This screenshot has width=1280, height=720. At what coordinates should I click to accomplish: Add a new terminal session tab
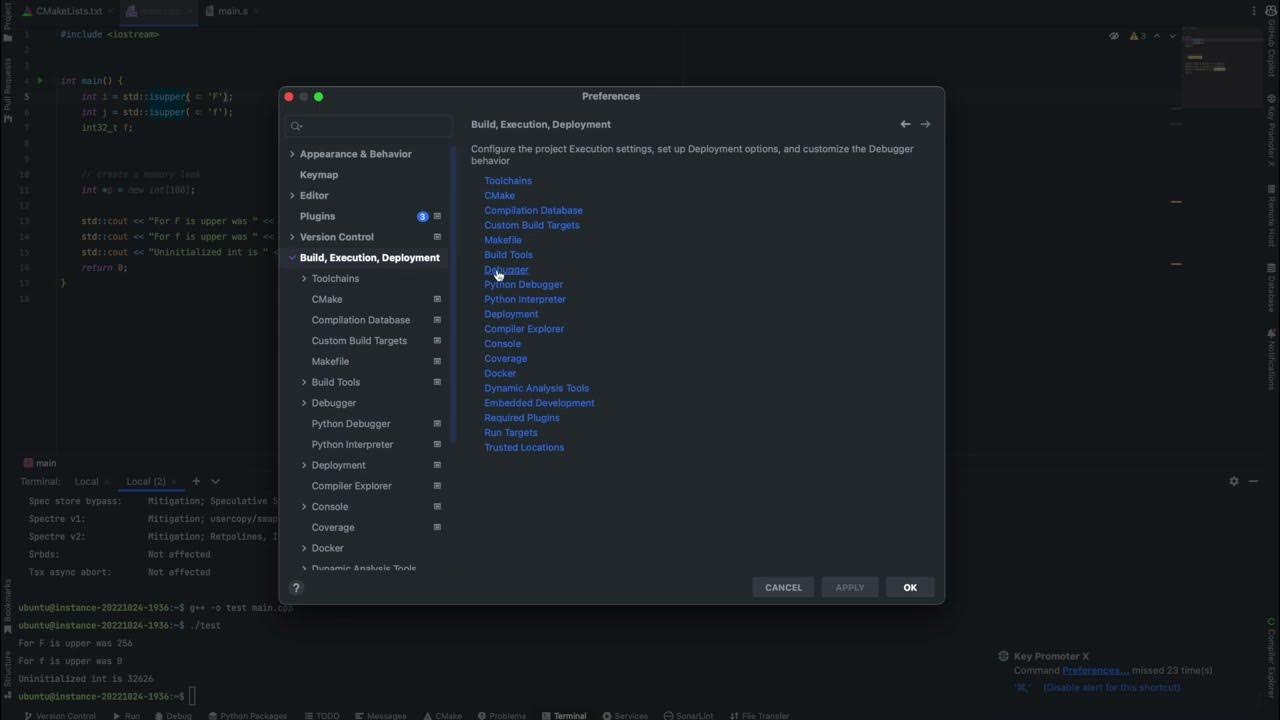[x=196, y=481]
